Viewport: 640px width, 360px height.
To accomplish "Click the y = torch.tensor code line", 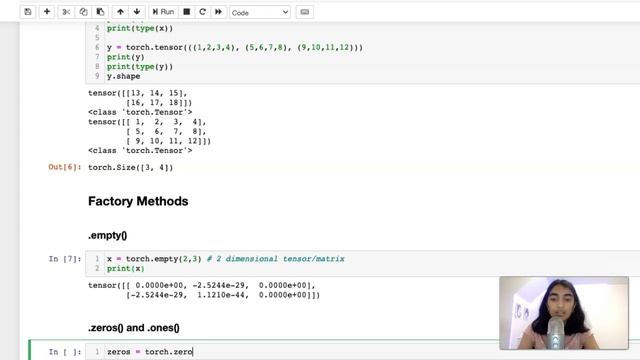I will [x=235, y=47].
